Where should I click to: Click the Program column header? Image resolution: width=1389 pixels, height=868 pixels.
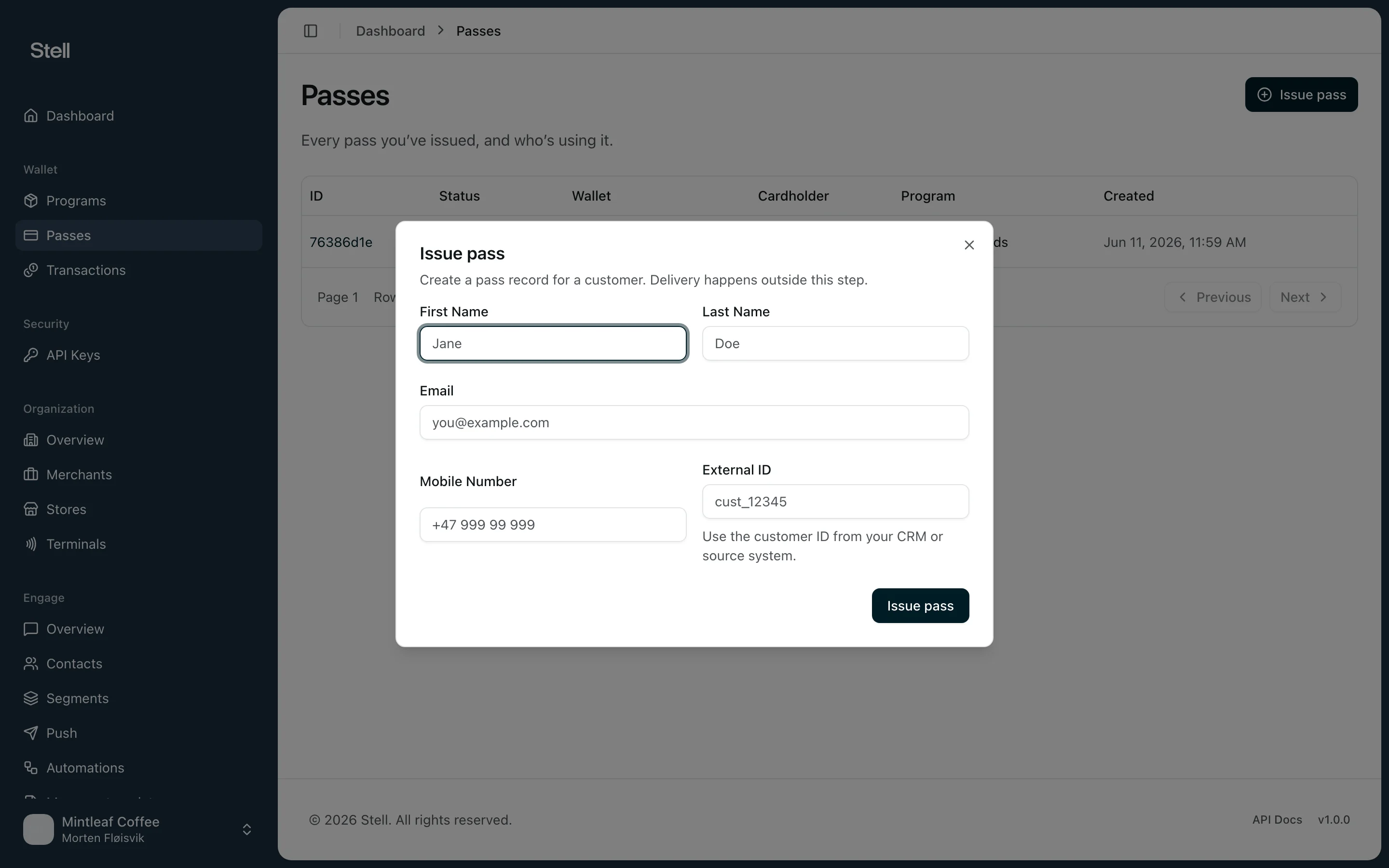click(x=927, y=196)
